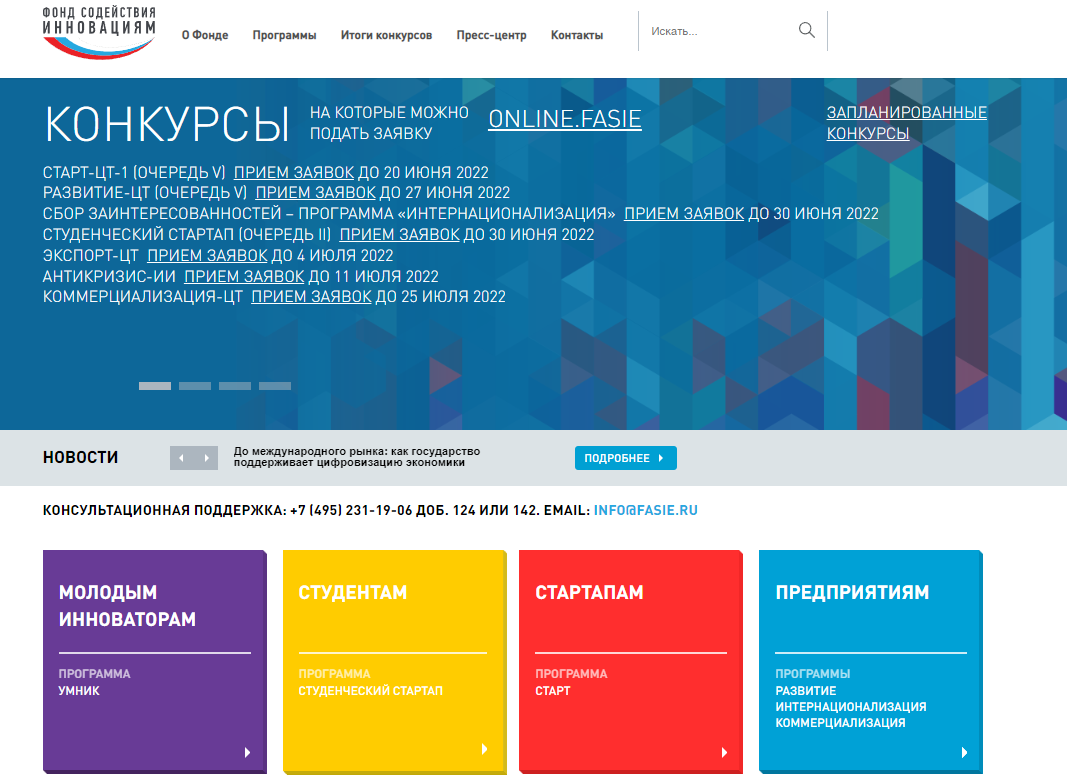This screenshot has height=780, width=1067.
Task: Click arrow on Стартапам card
Action: (x=724, y=752)
